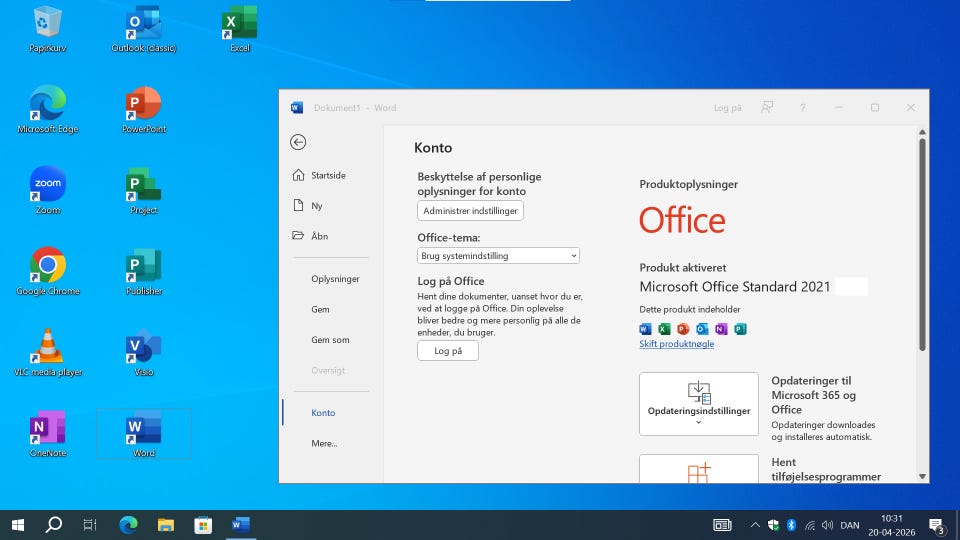Screen dimensions: 960x540
Task: Select Konto in the sidebar
Action: 323,413
